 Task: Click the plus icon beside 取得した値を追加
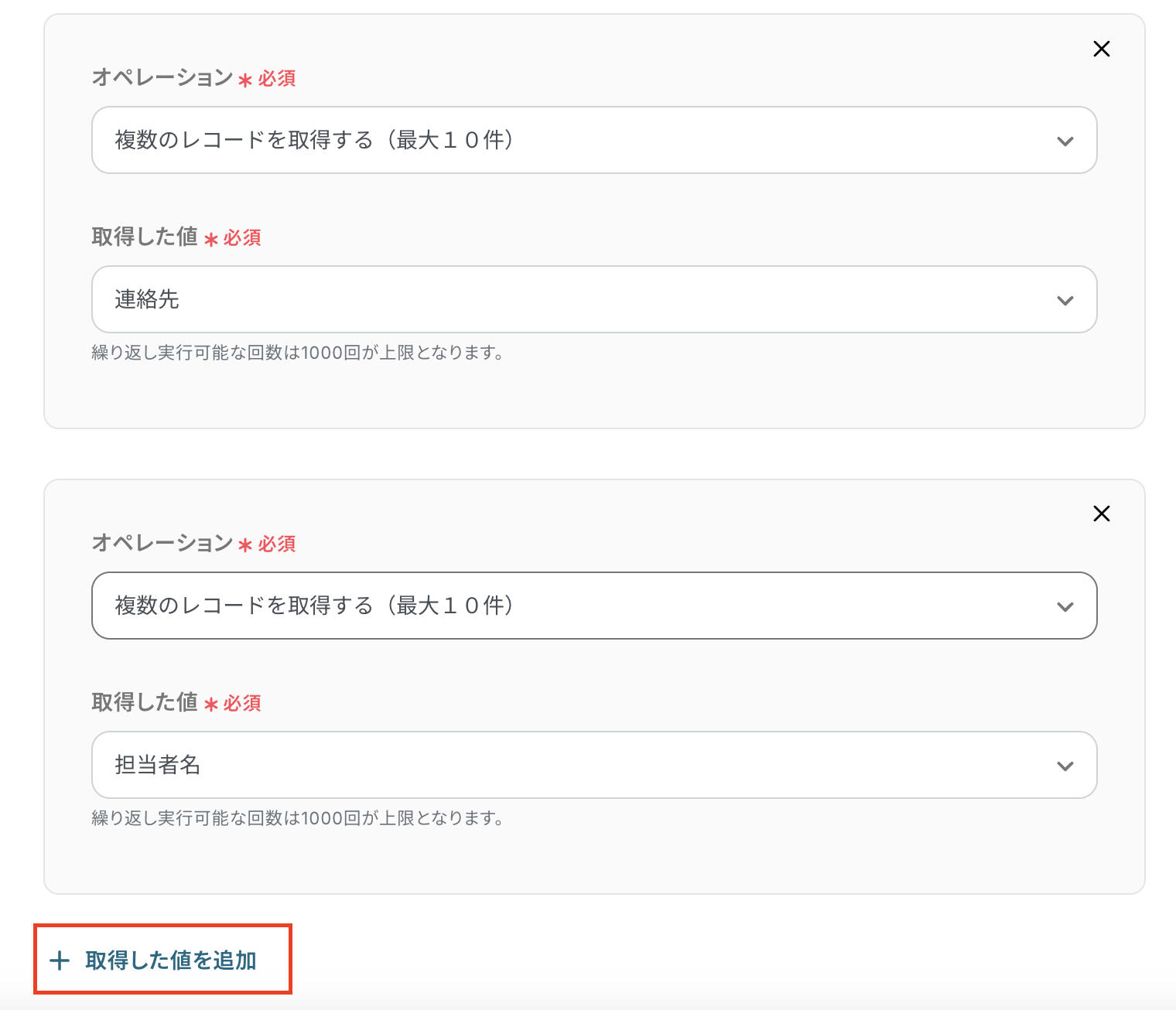tap(60, 961)
